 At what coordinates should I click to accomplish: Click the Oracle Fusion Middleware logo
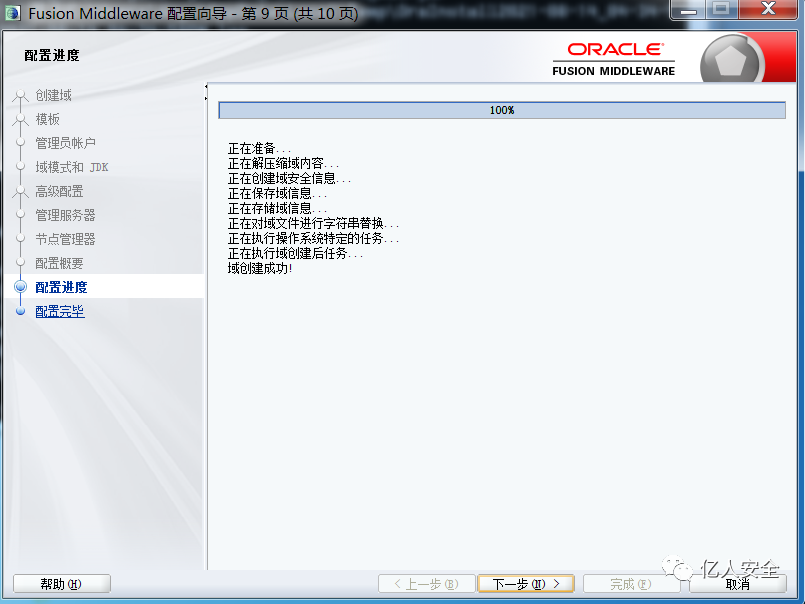point(614,59)
